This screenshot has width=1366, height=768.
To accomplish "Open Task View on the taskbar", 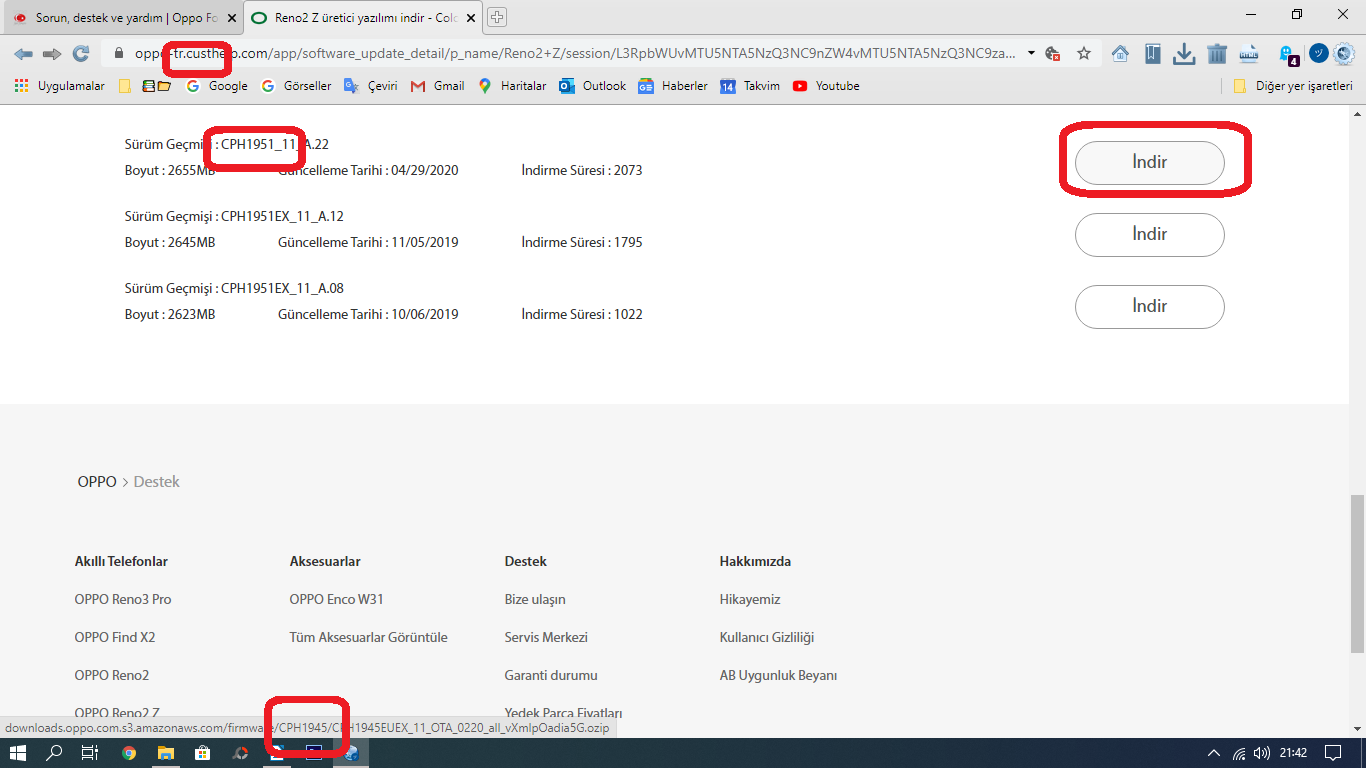I will tap(90, 753).
